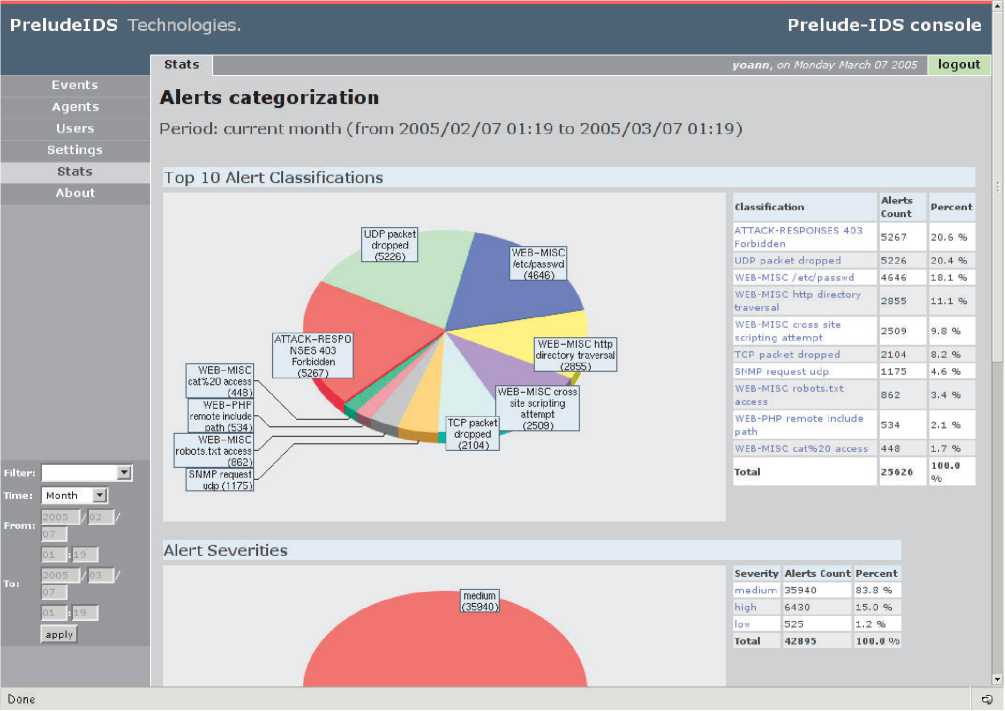
Task: Open WEB-MISC cross site scripting attempt link
Action: pos(787,331)
